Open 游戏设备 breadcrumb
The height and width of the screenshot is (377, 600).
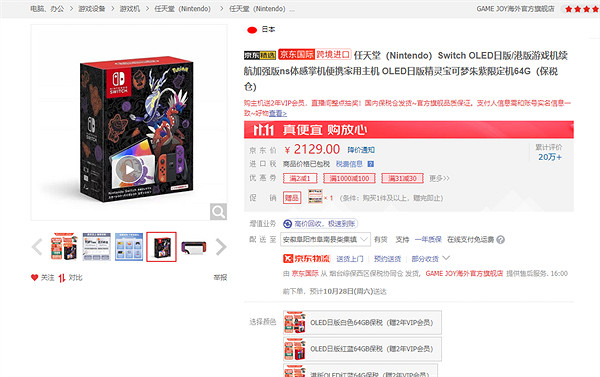[x=91, y=8]
